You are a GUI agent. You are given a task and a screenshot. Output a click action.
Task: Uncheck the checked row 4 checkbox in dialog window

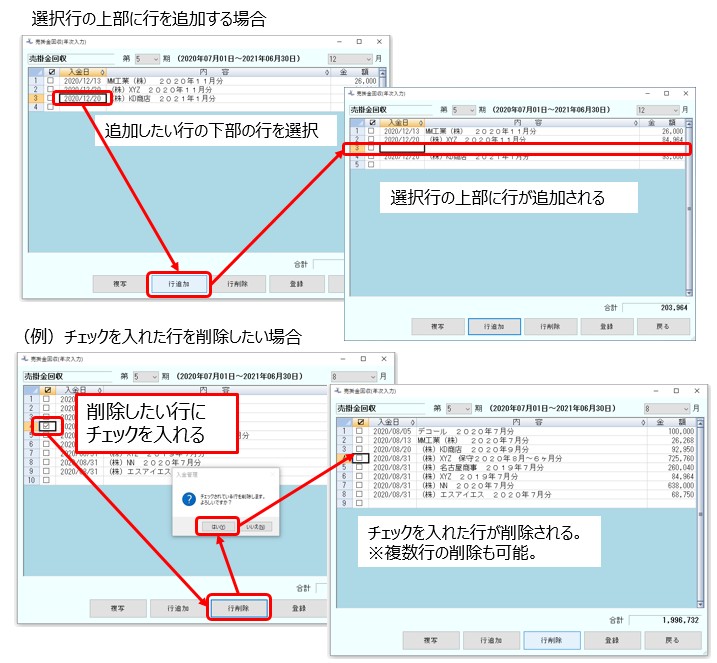47,426
